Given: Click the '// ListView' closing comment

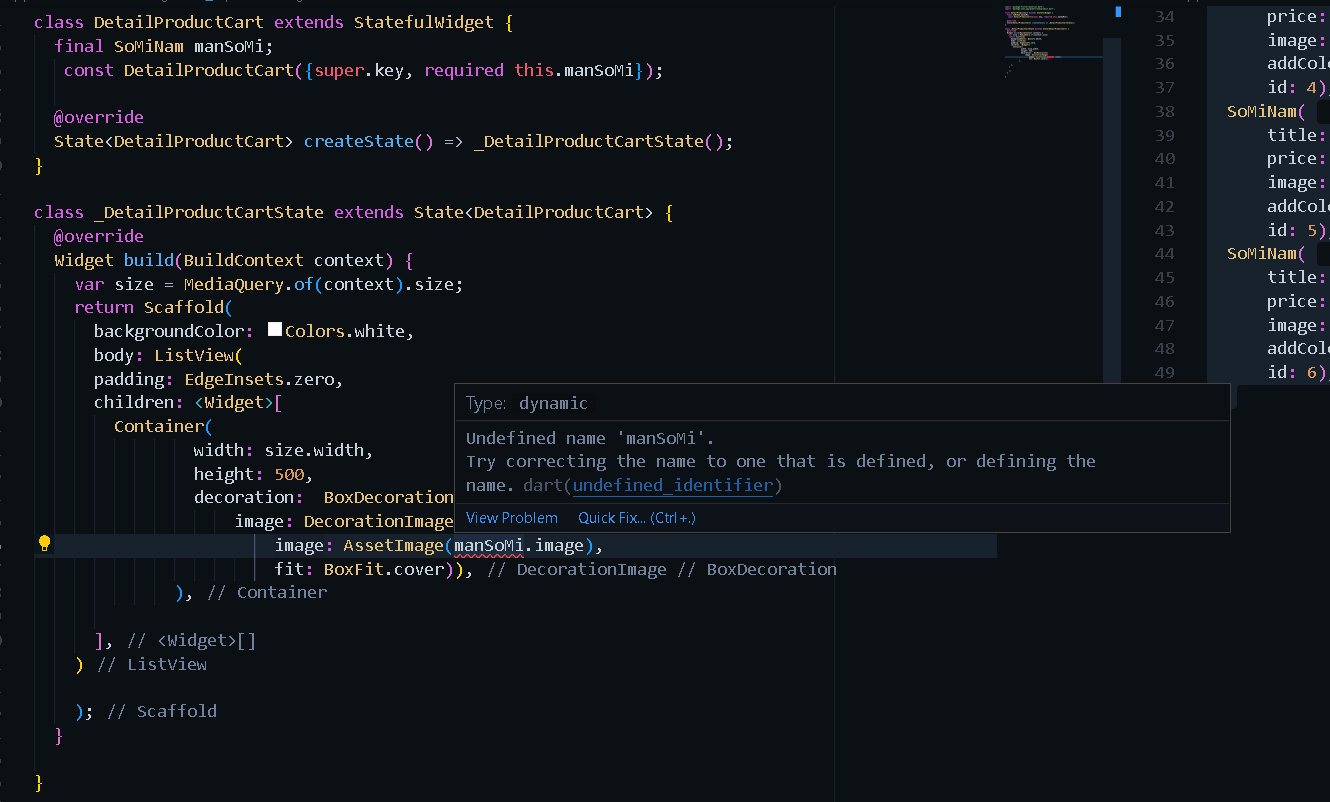Looking at the screenshot, I should [152, 664].
